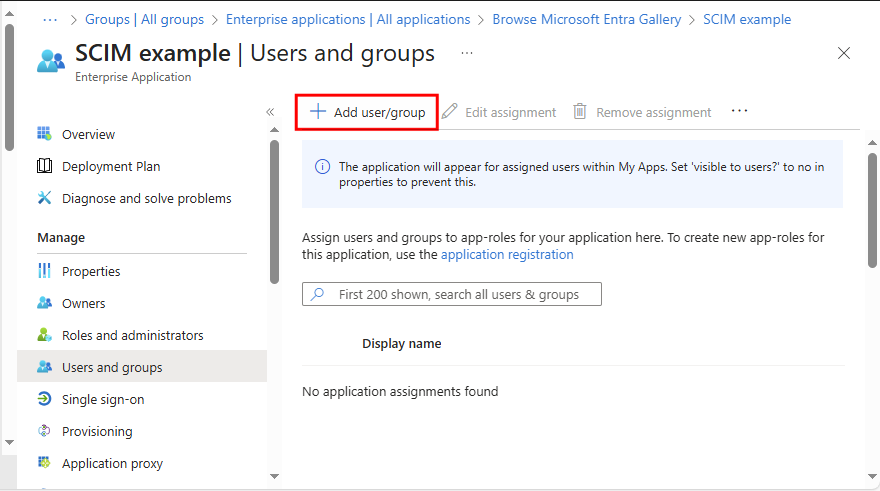Click the info icon in the blue banner
Image resolution: width=880 pixels, height=491 pixels.
[322, 167]
